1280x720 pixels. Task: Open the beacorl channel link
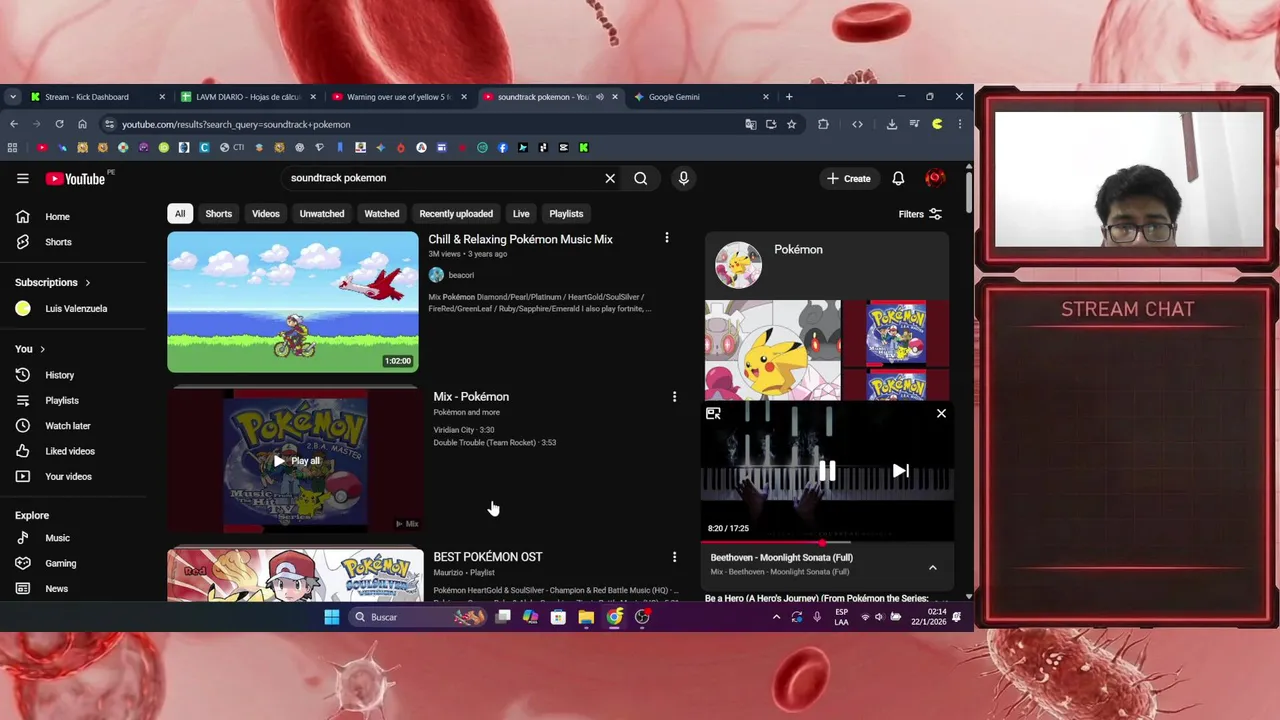coord(461,275)
